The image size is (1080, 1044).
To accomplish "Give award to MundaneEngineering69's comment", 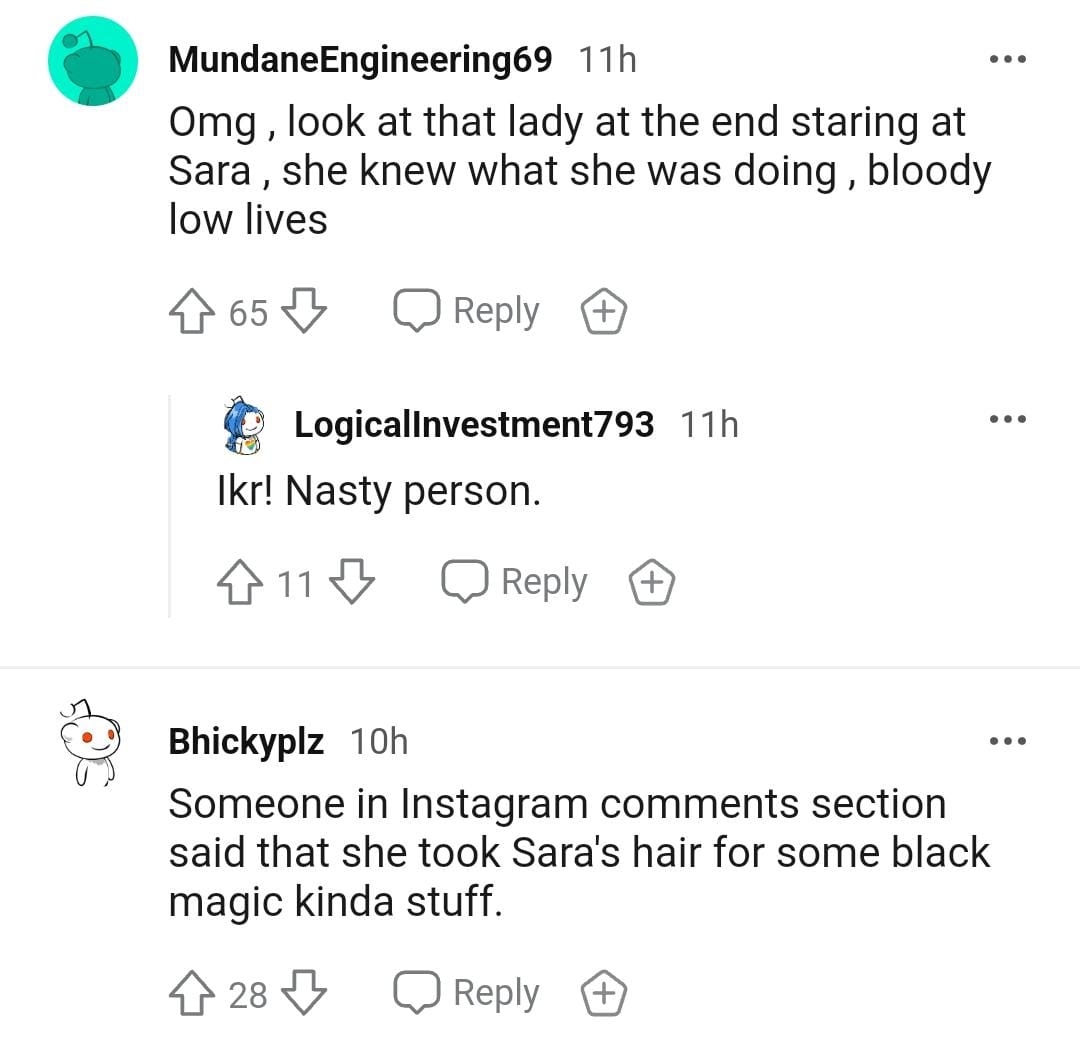I will coord(604,312).
